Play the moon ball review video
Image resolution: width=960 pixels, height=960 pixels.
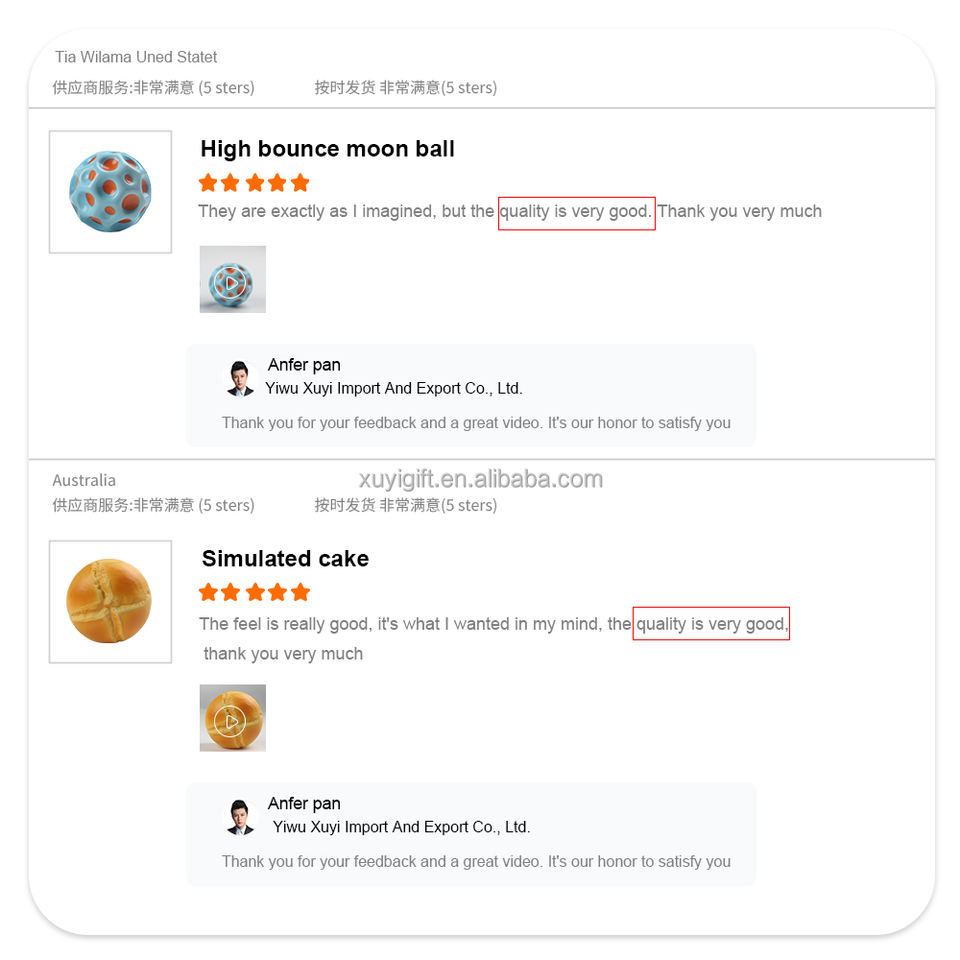click(x=232, y=280)
